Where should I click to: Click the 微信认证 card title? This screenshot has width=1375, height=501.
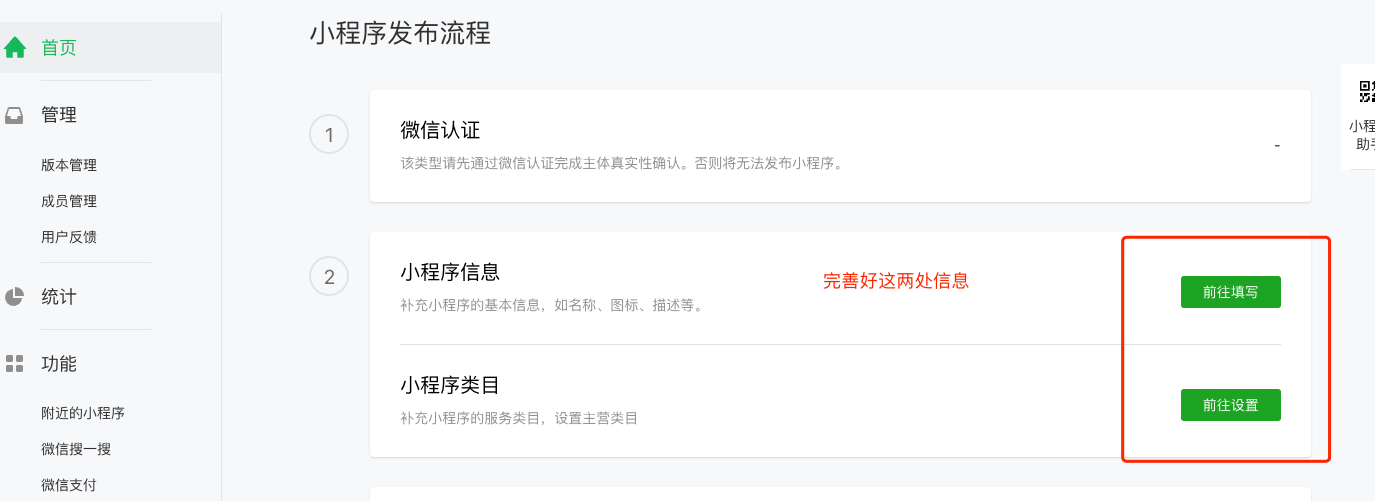tap(441, 131)
